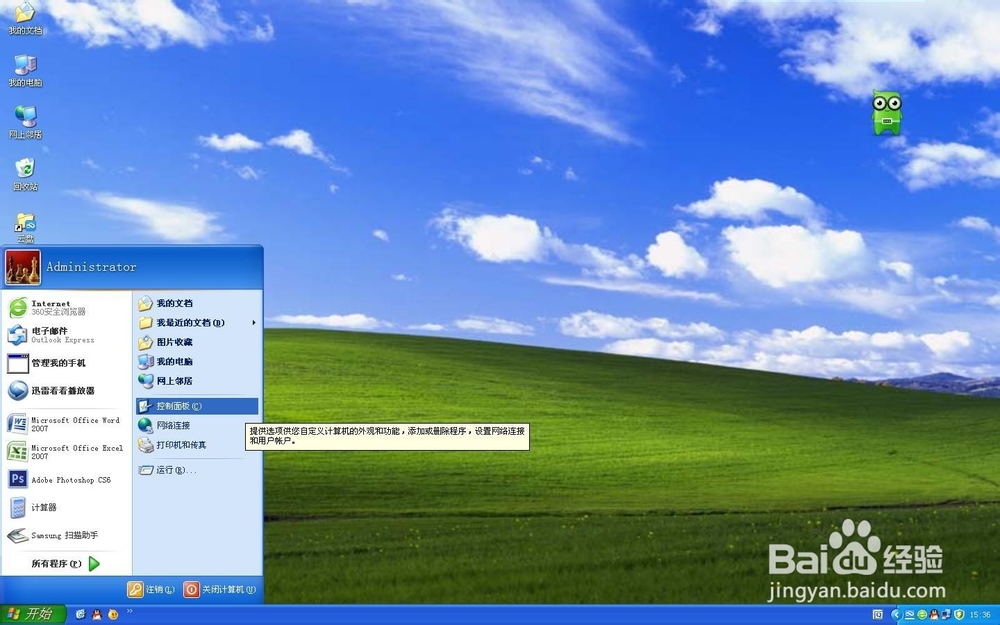Click the 注销 log off button
The height and width of the screenshot is (625, 1000).
[152, 589]
